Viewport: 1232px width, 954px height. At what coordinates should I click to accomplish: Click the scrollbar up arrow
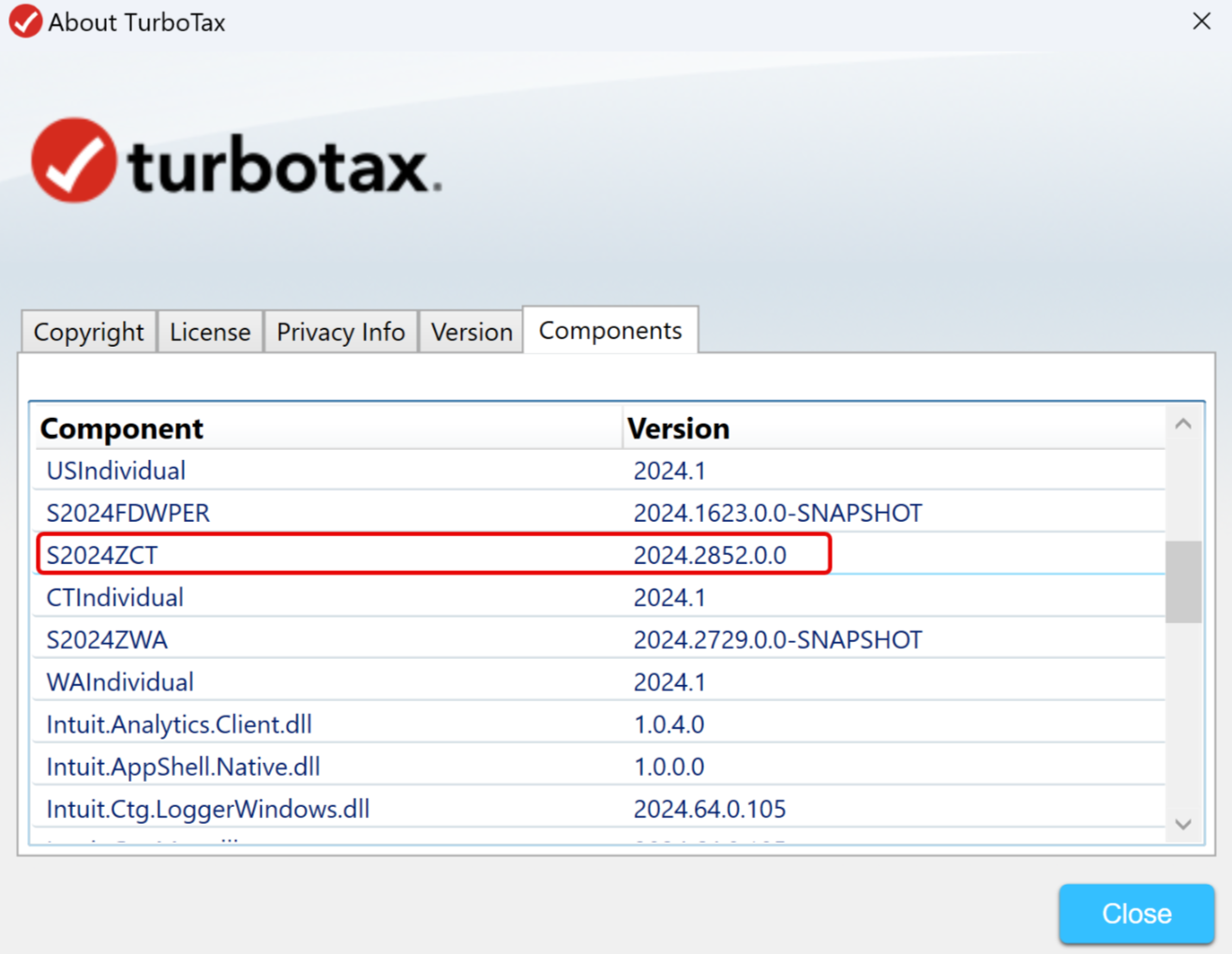[1183, 425]
